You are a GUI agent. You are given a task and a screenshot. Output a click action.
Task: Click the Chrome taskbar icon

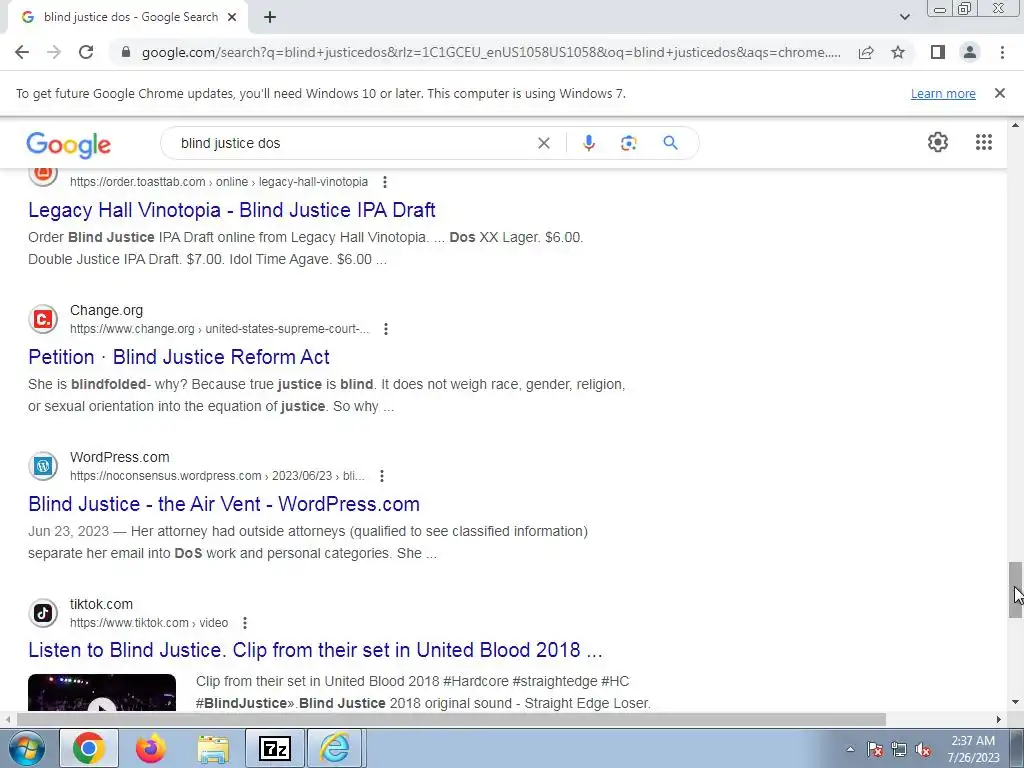89,748
